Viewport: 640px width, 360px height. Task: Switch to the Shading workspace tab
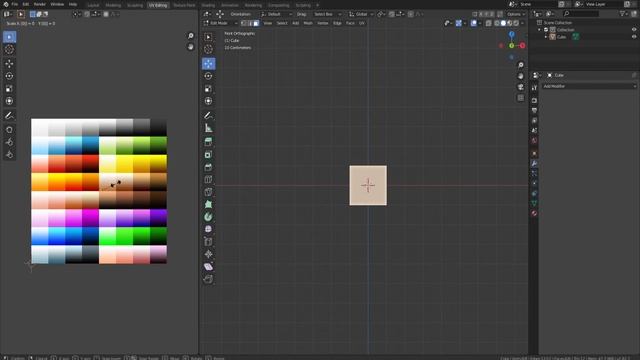[208, 5]
